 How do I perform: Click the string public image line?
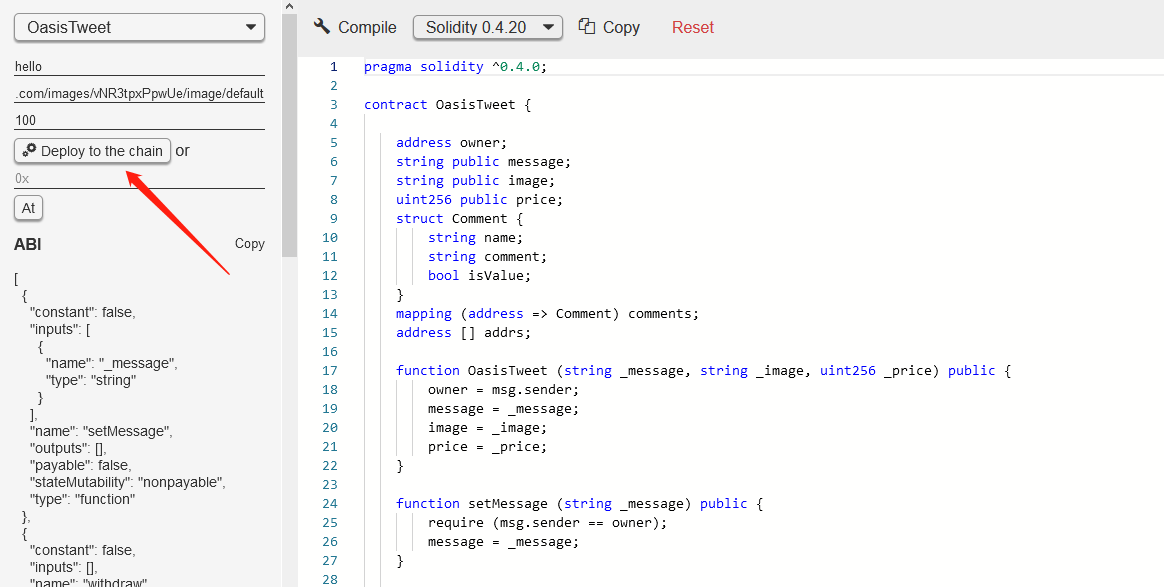coord(475,180)
